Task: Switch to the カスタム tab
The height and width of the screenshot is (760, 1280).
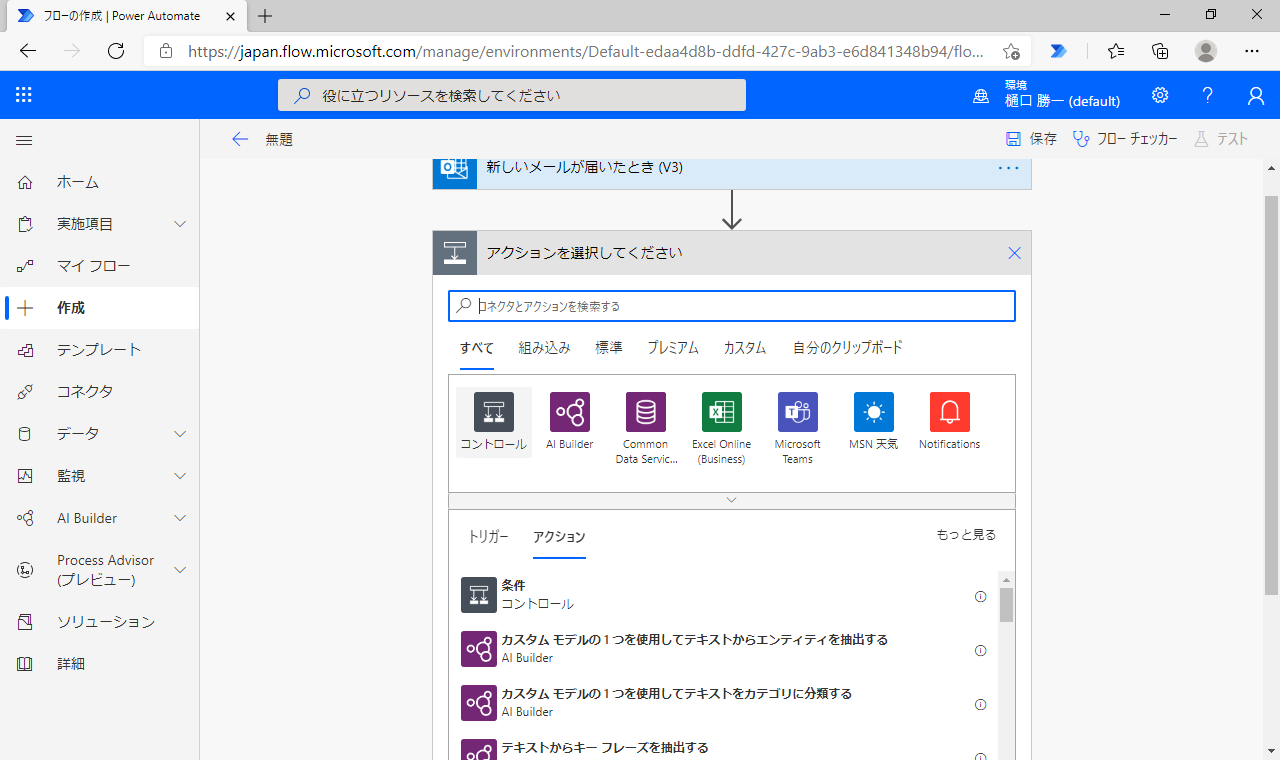Action: click(745, 348)
